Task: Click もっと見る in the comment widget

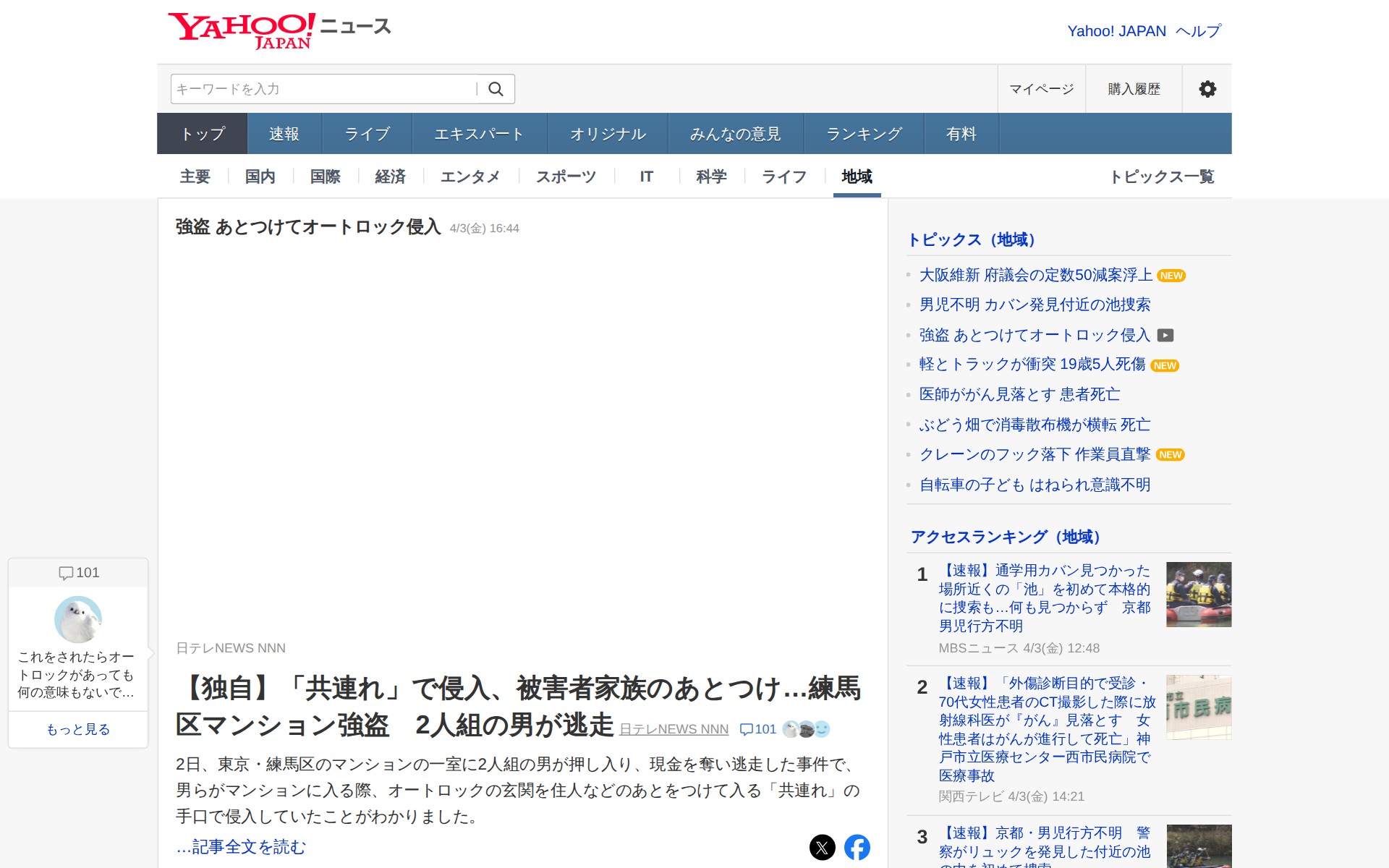Action: pyautogui.click(x=77, y=729)
